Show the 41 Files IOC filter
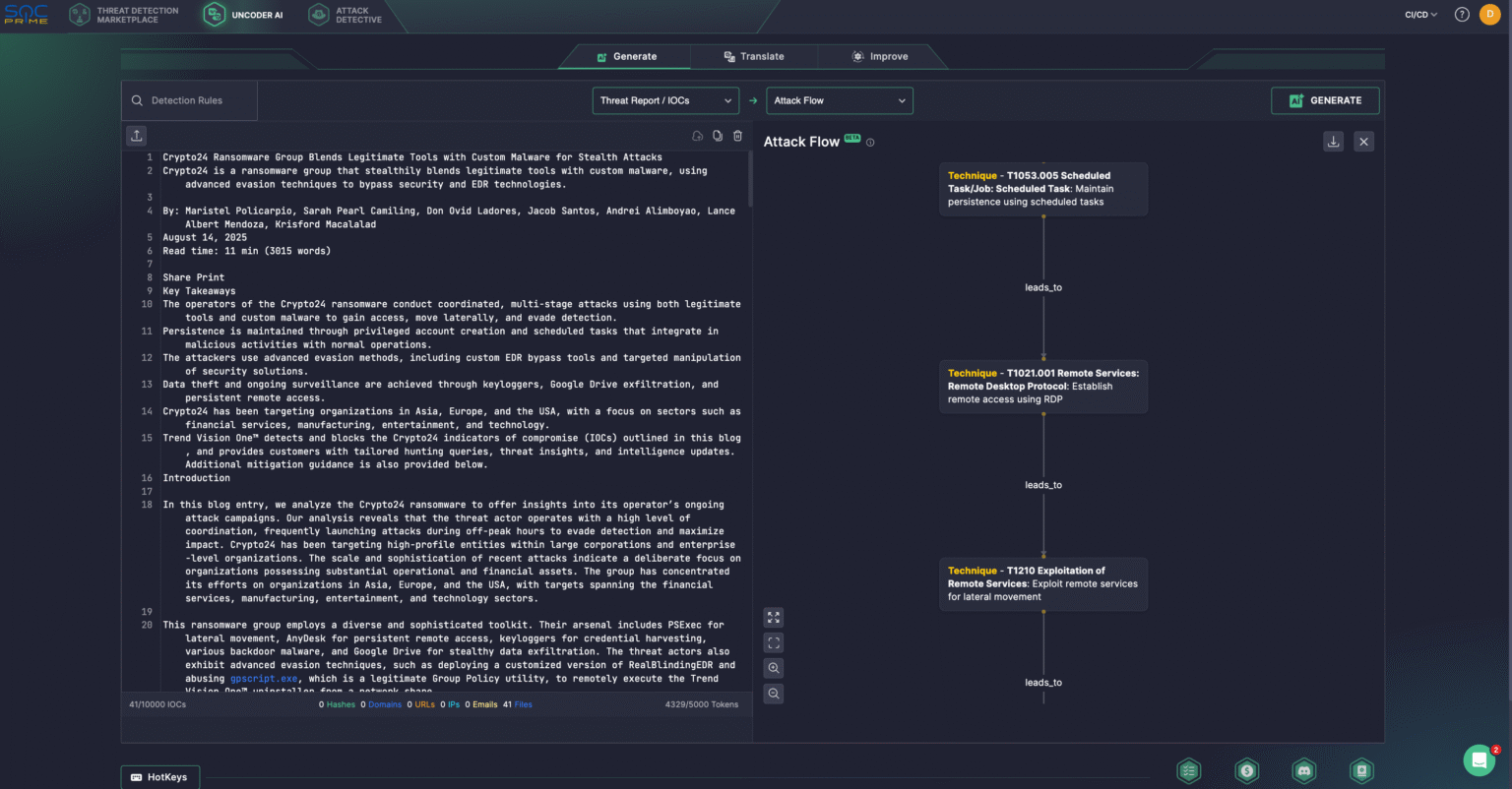 [519, 704]
